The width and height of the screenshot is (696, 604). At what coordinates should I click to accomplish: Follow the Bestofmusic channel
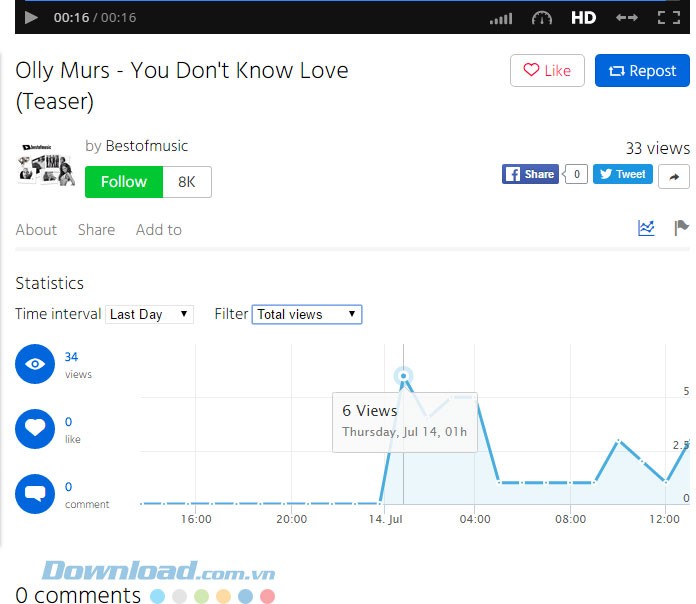124,182
